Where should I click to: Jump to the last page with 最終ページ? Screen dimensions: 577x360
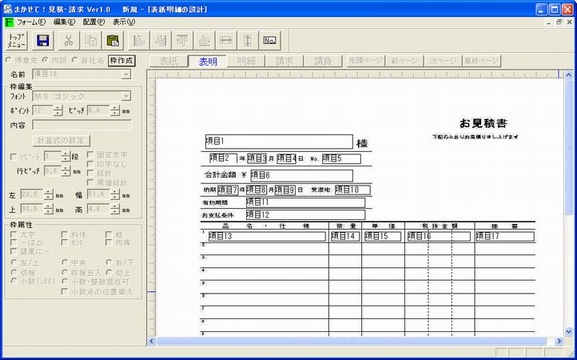(x=481, y=61)
